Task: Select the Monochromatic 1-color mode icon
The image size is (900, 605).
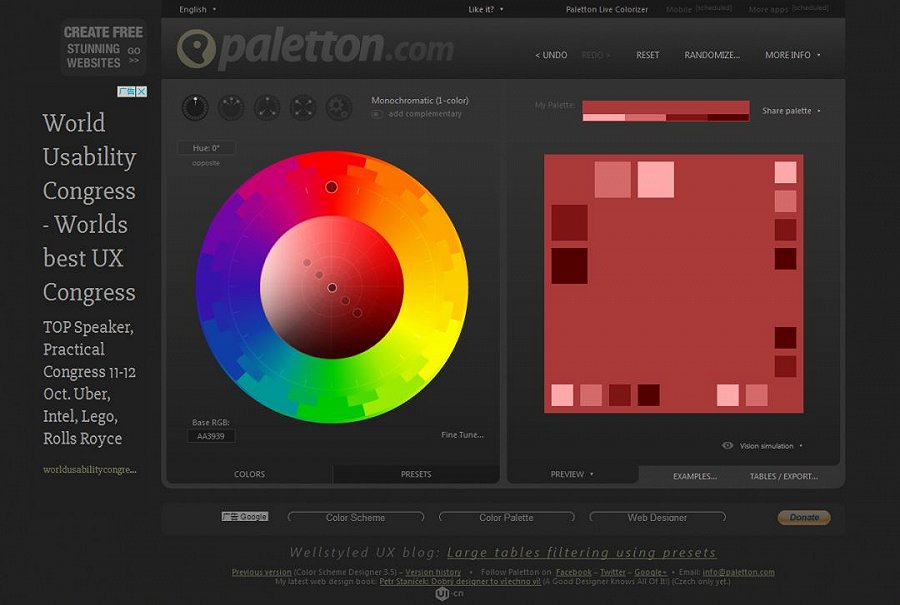Action: pos(195,107)
